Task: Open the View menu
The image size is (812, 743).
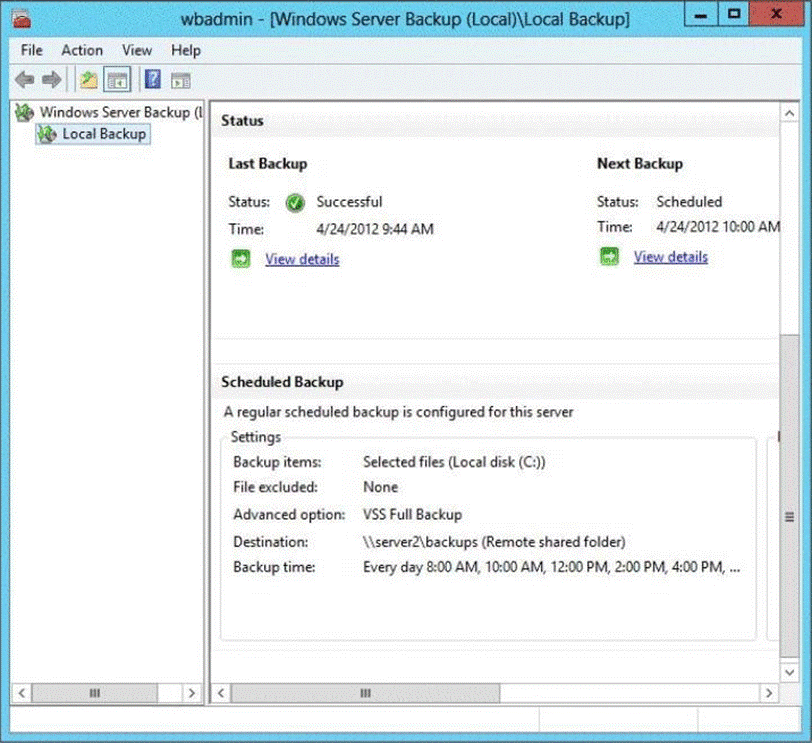Action: click(x=137, y=50)
